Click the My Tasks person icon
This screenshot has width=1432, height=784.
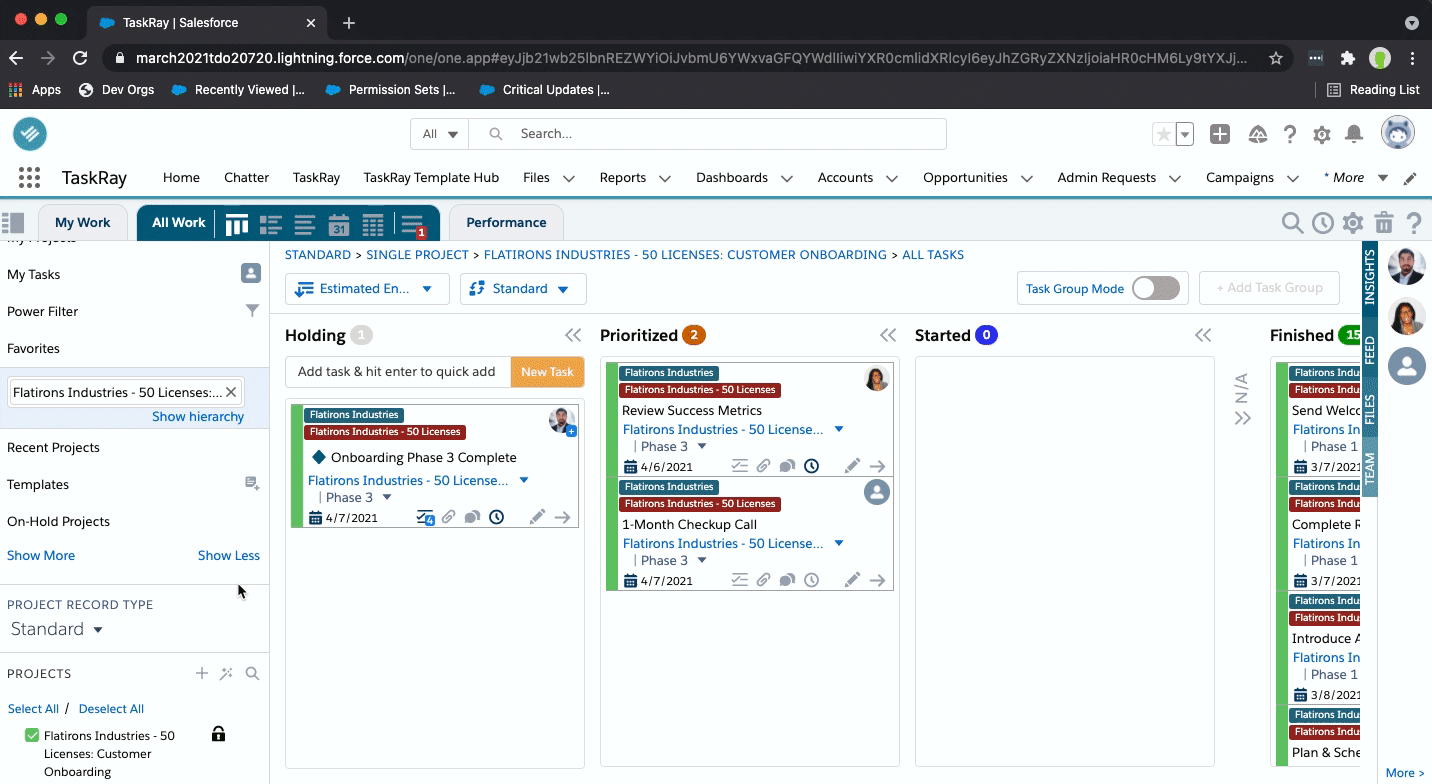(x=251, y=273)
